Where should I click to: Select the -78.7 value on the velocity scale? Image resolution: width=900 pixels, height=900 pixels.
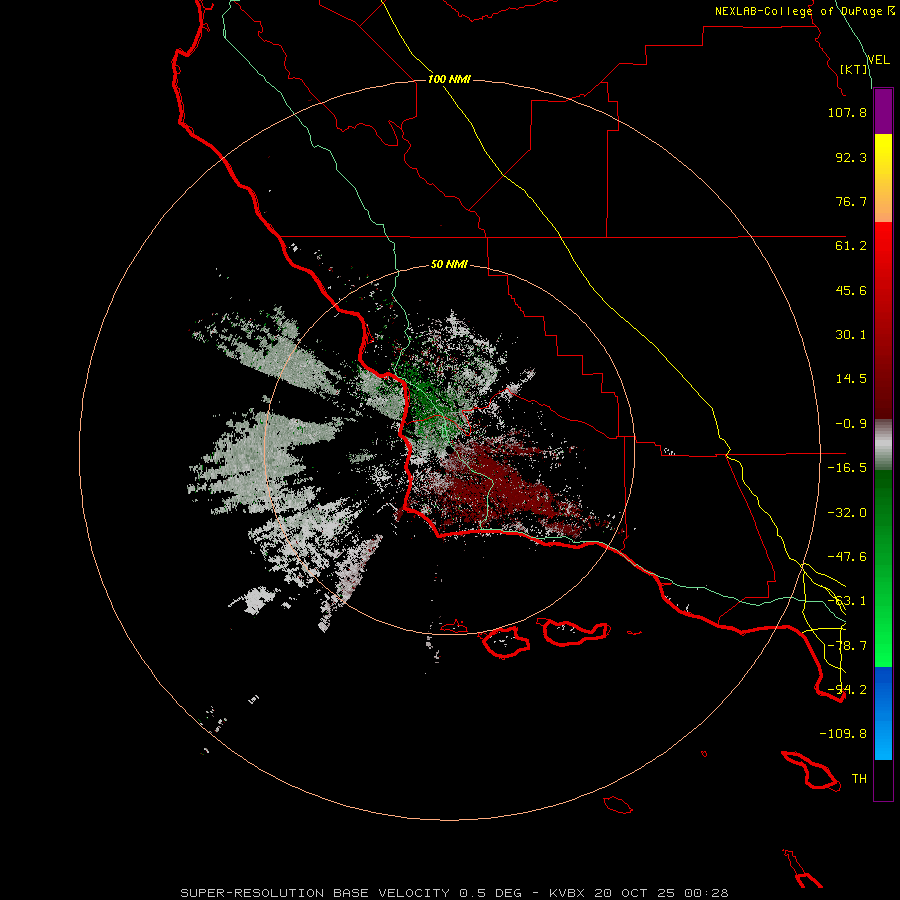pyautogui.click(x=847, y=646)
